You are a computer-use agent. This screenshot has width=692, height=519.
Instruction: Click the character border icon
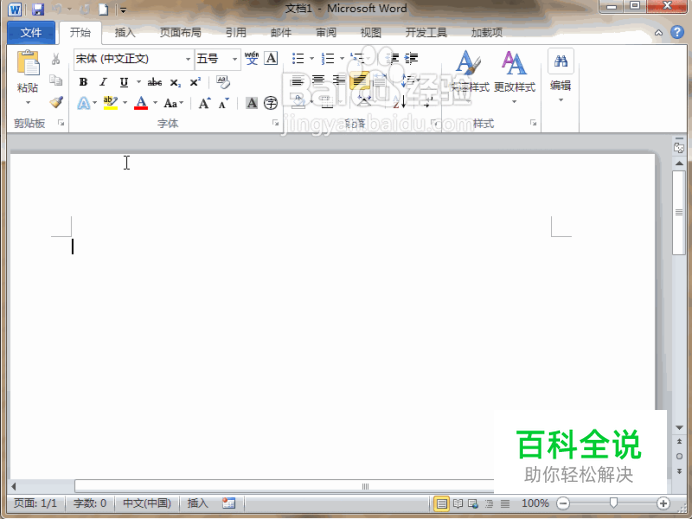[x=271, y=58]
